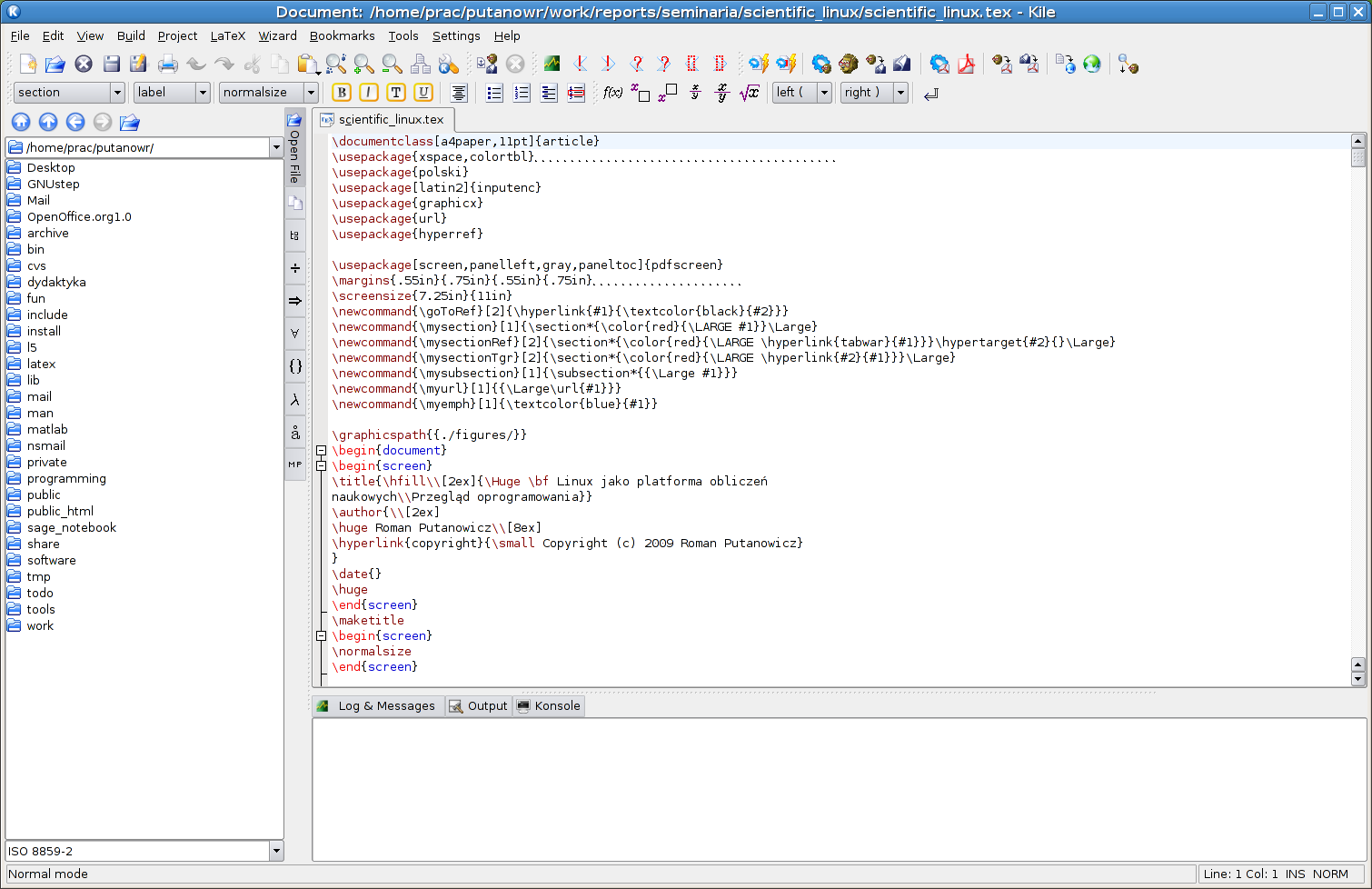Open the Wizard menu
Screen dimensions: 1372x889
(x=277, y=35)
